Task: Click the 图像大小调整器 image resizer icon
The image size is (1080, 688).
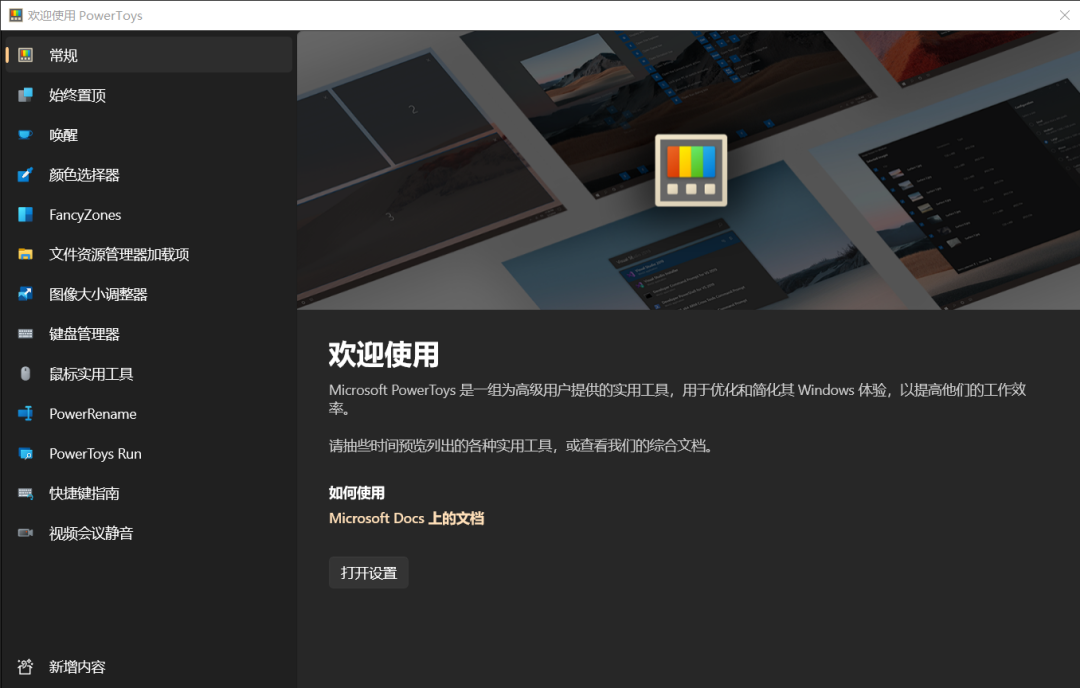Action: tap(25, 294)
